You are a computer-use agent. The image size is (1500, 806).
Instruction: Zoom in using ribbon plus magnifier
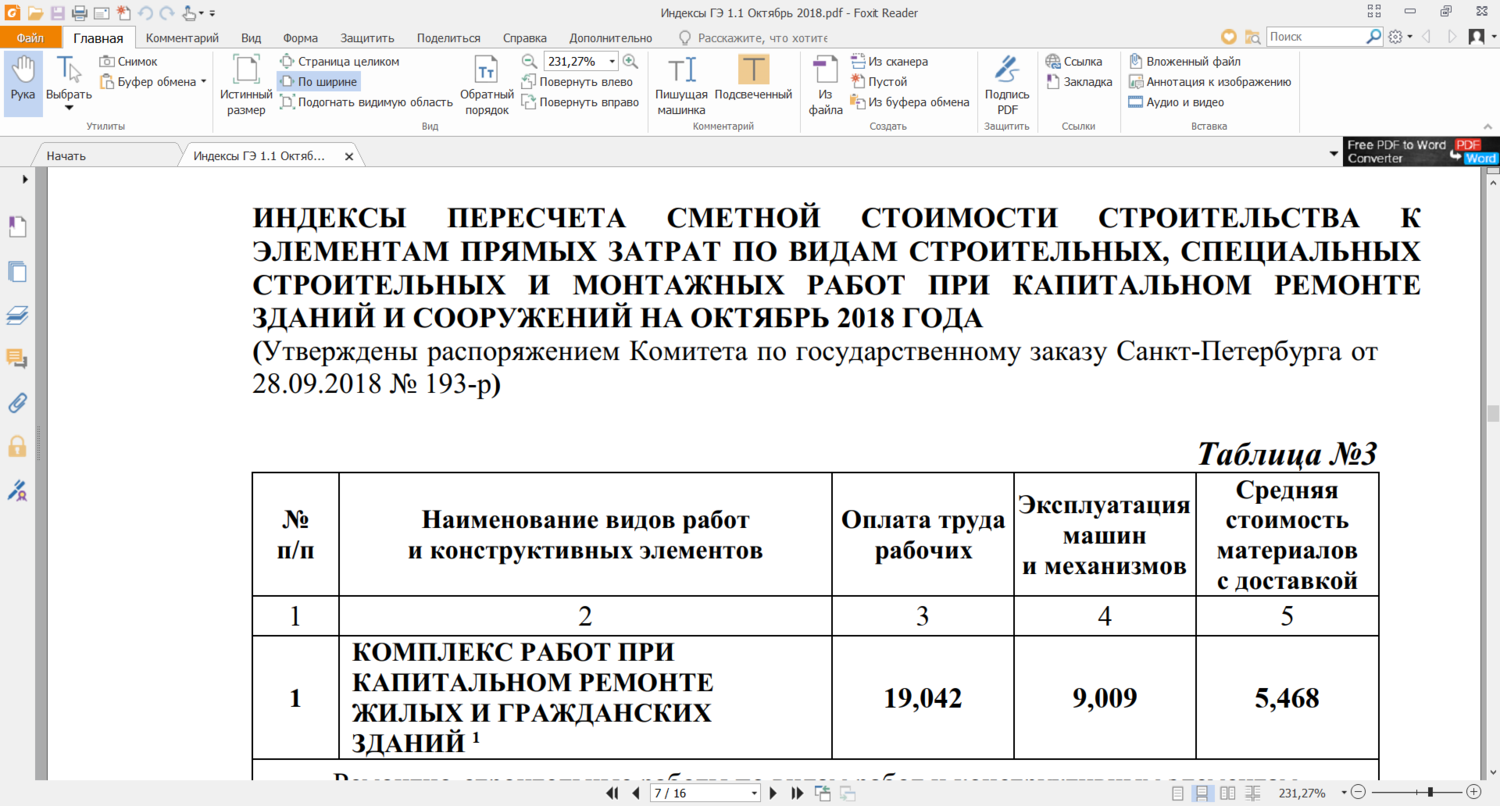(631, 61)
